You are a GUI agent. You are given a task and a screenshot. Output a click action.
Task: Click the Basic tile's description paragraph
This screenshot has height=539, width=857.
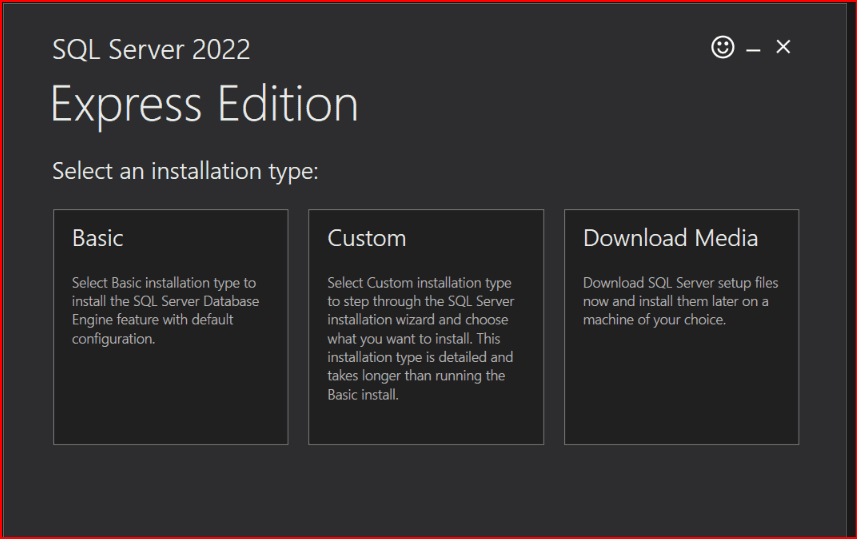pos(165,311)
